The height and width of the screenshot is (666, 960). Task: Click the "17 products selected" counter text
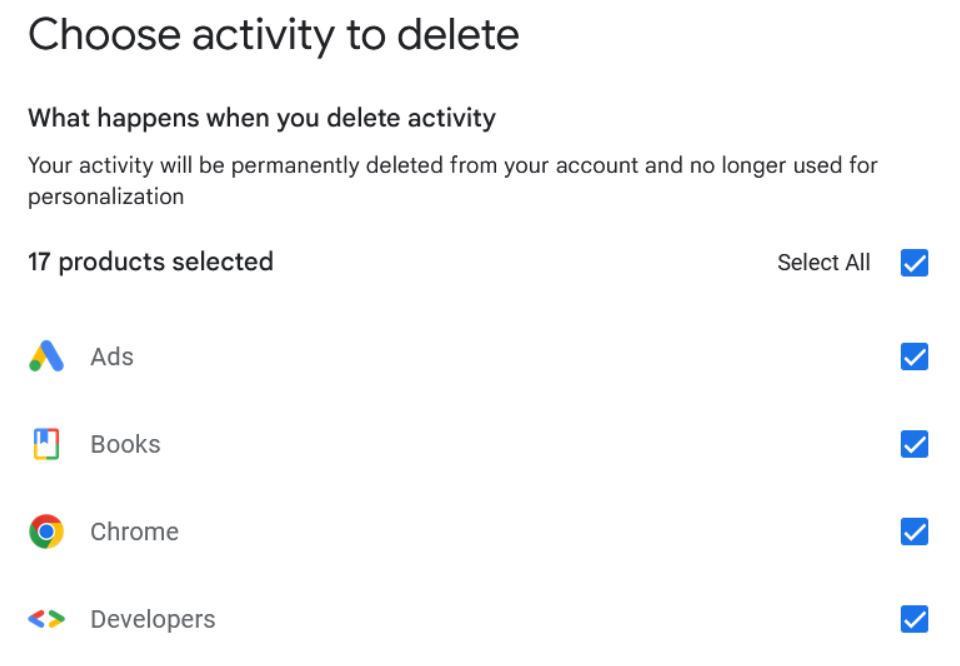[x=150, y=262]
